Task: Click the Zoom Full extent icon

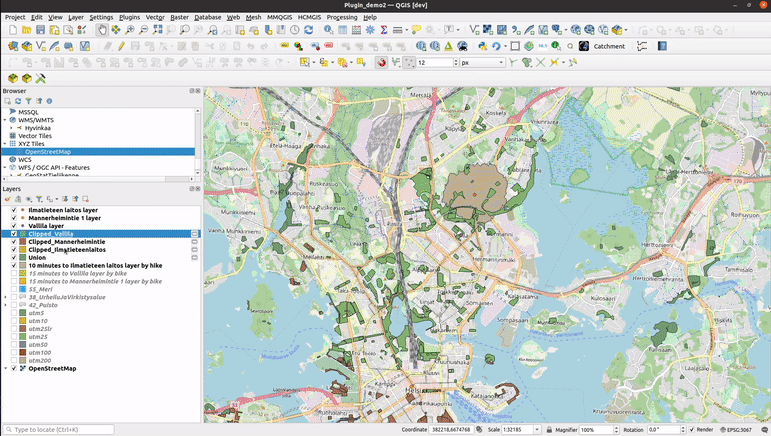Action: tap(157, 30)
